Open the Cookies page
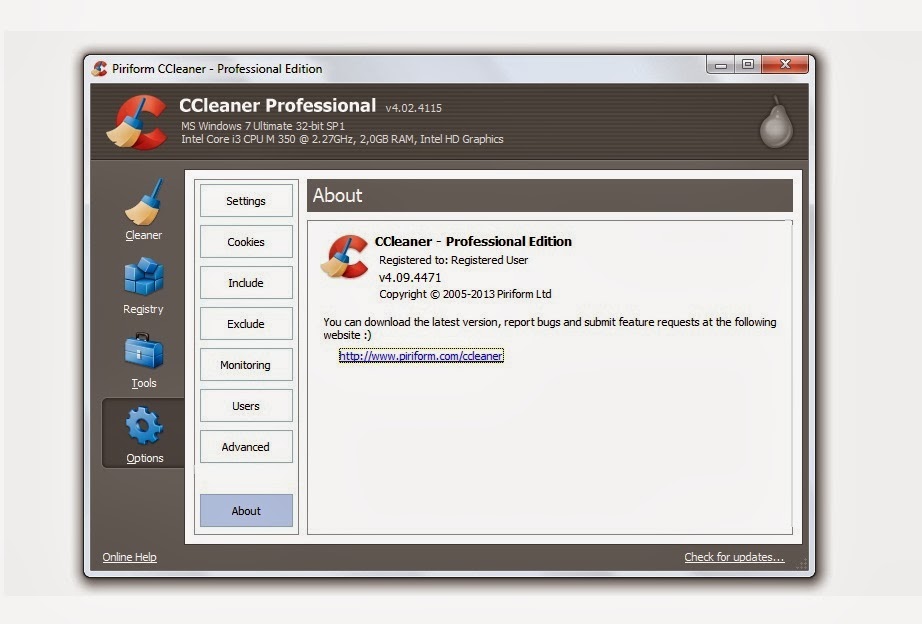Image resolution: width=922 pixels, height=624 pixels. click(246, 241)
